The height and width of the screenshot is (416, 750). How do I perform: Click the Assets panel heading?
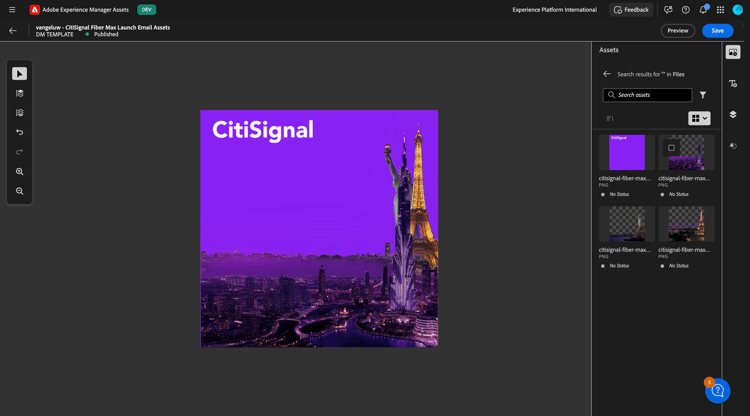click(608, 50)
